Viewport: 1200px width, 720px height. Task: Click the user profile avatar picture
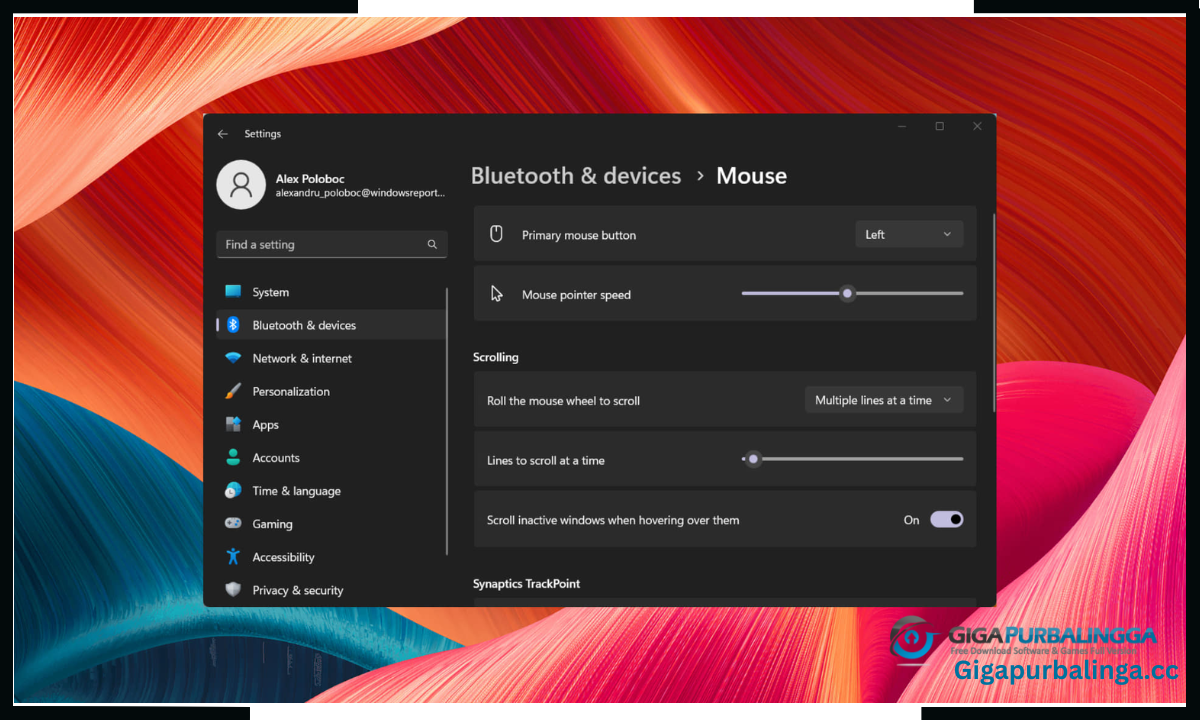point(241,185)
